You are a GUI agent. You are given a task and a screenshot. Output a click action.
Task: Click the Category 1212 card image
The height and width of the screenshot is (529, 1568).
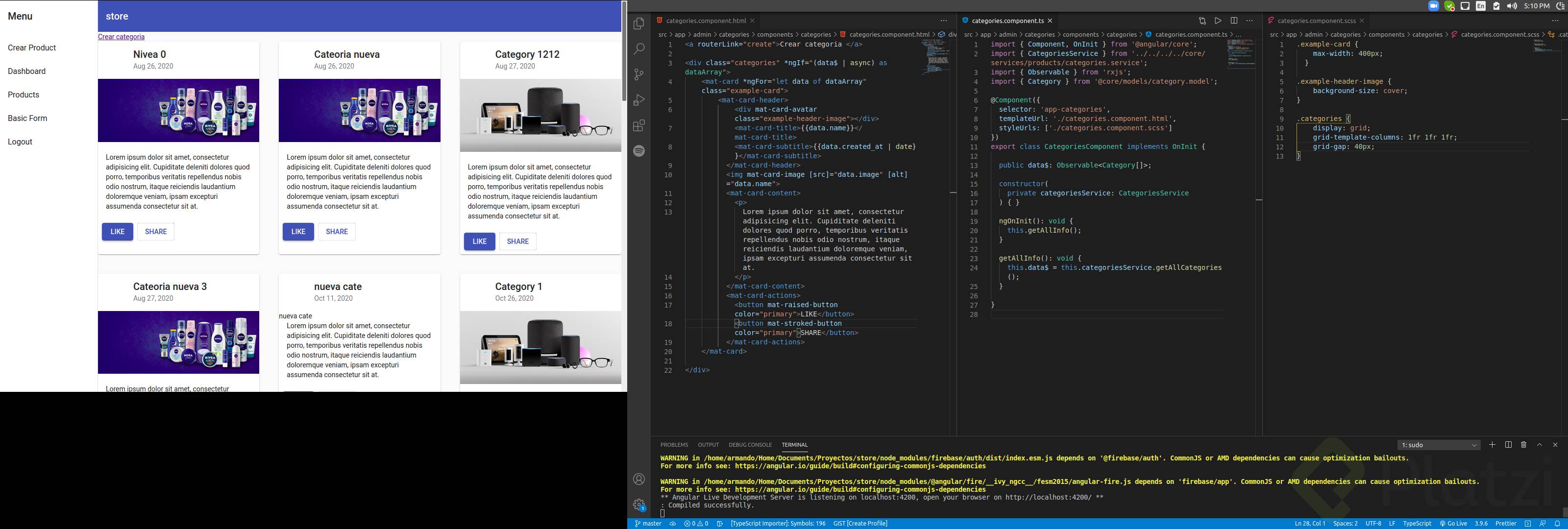pyautogui.click(x=540, y=115)
